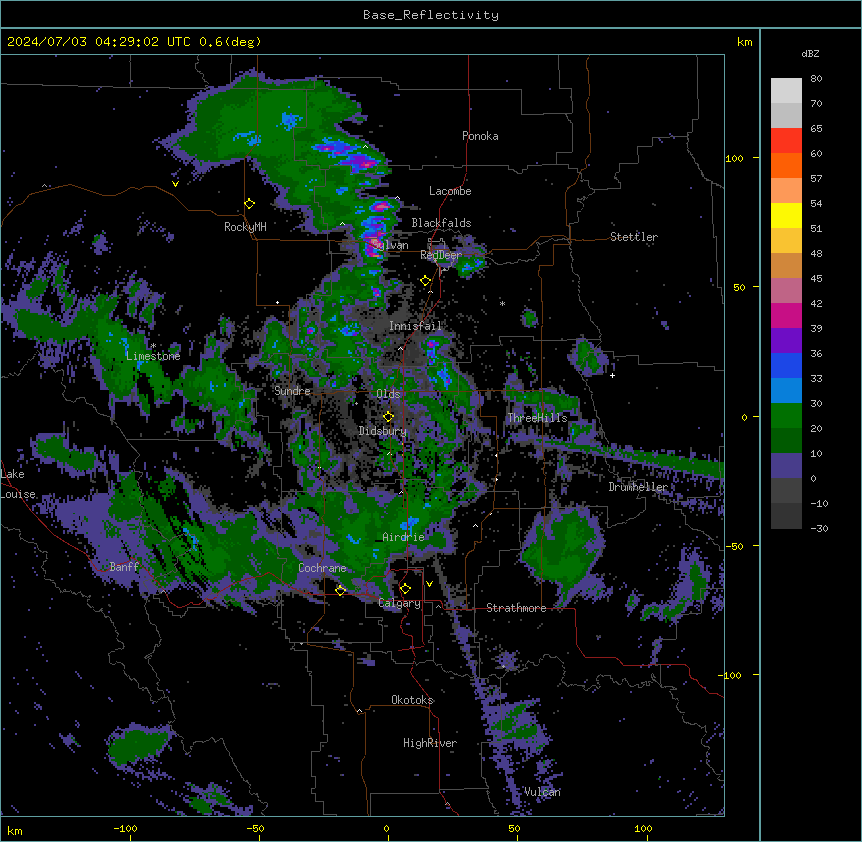Click the orange 57–60 dBZ legend swatch
The height and width of the screenshot is (842, 862).
(x=786, y=165)
